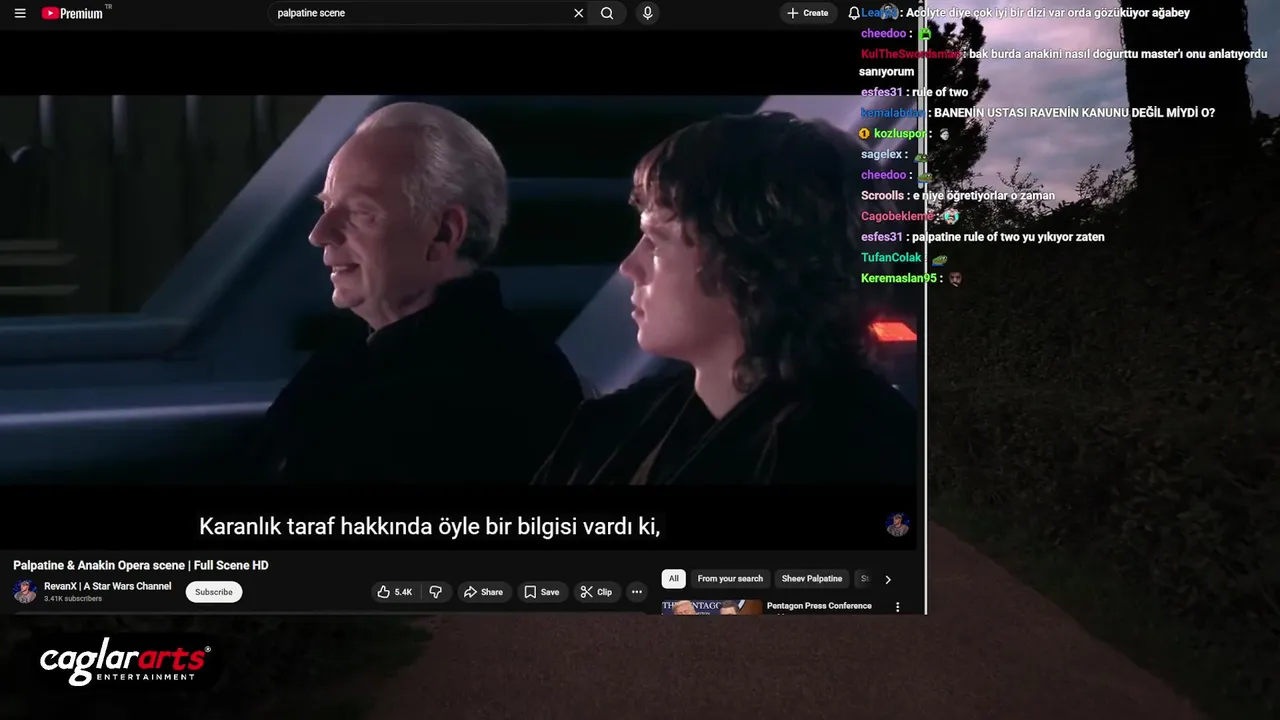Go to YouTube Premium home logo
This screenshot has width=1280, height=720.
73,13
